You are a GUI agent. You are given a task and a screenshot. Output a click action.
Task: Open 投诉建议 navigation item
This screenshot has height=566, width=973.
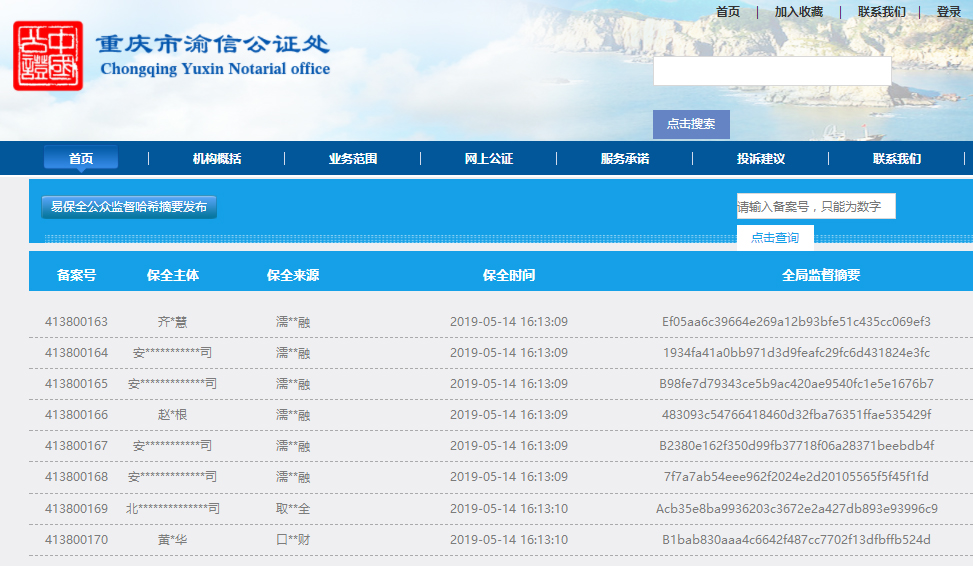click(760, 158)
